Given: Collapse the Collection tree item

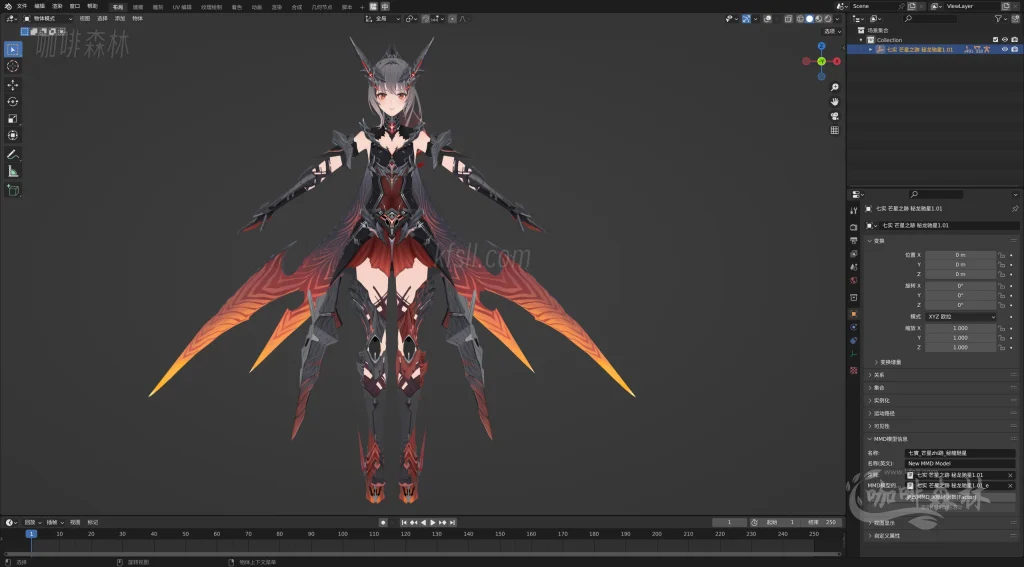Looking at the screenshot, I should click(x=861, y=40).
